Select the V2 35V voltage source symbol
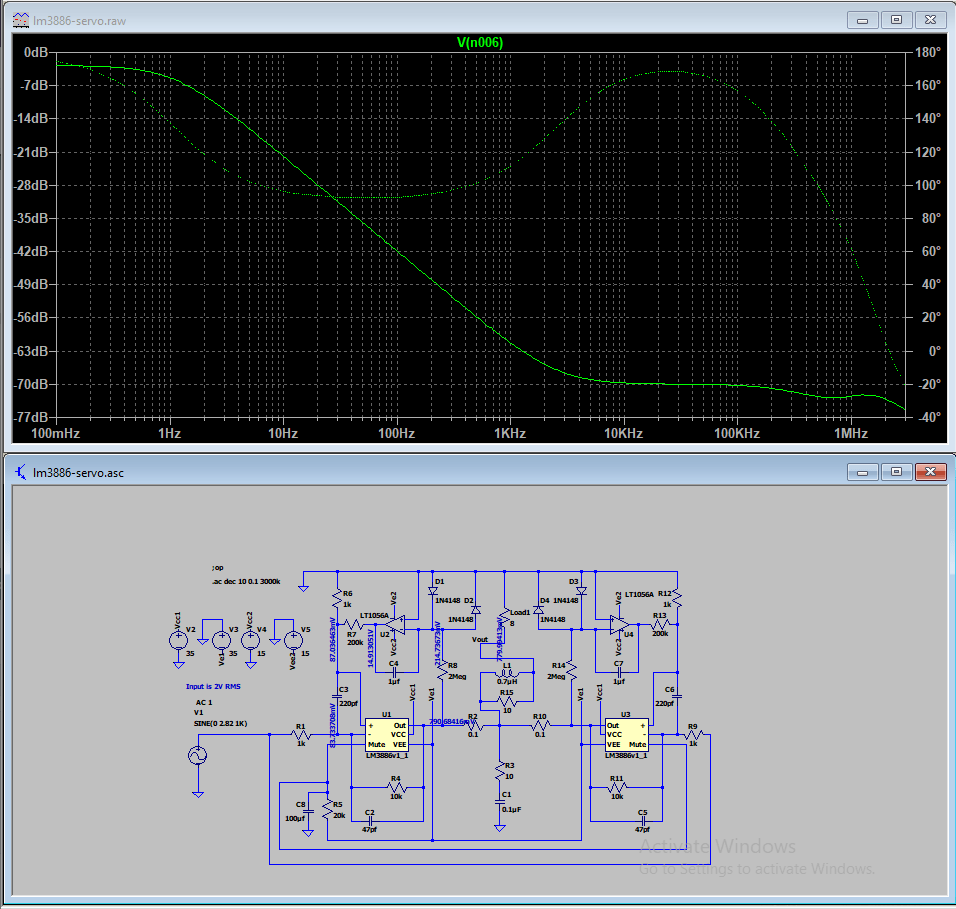 coord(178,640)
